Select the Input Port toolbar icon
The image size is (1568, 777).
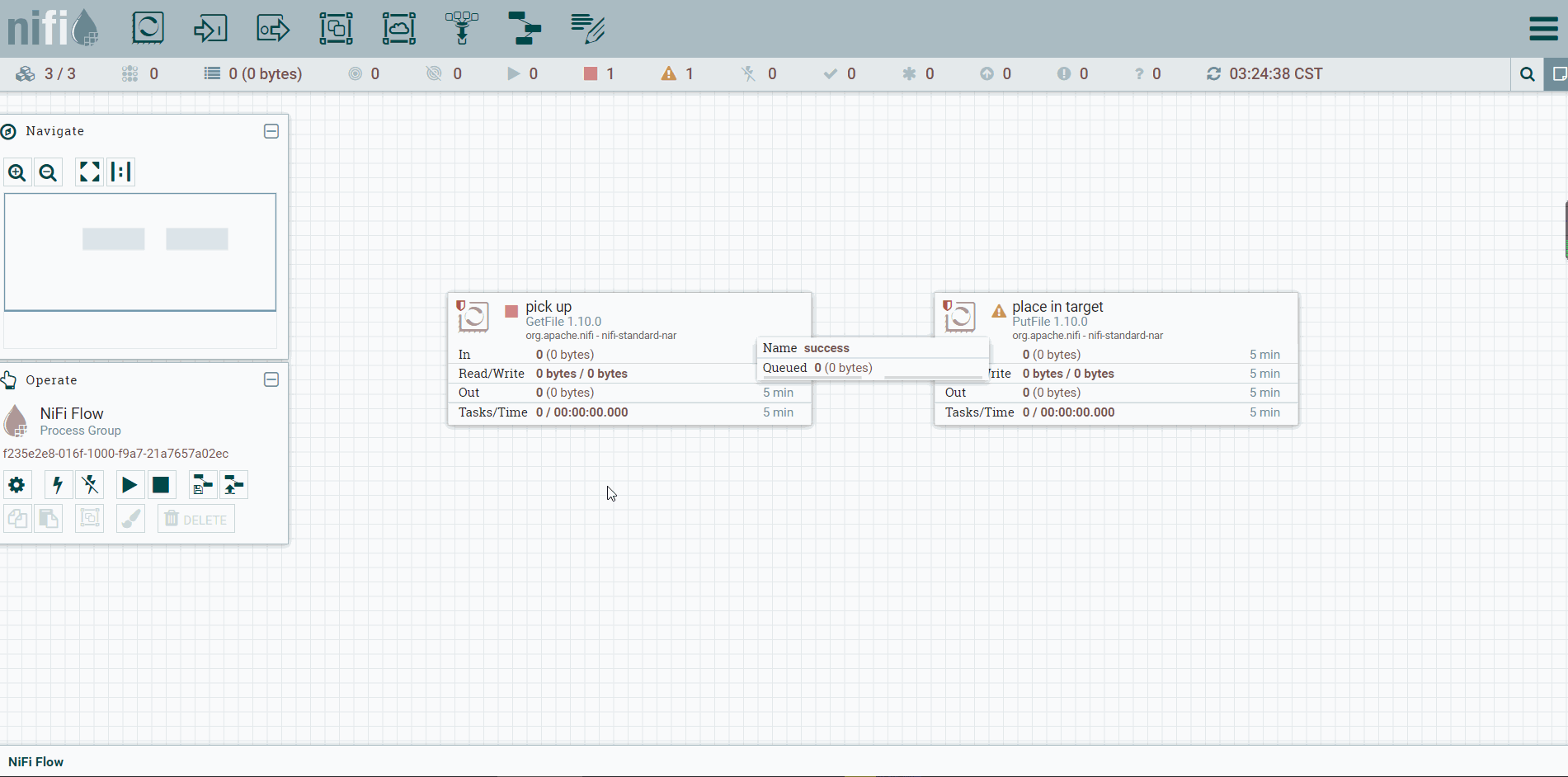pyautogui.click(x=210, y=28)
